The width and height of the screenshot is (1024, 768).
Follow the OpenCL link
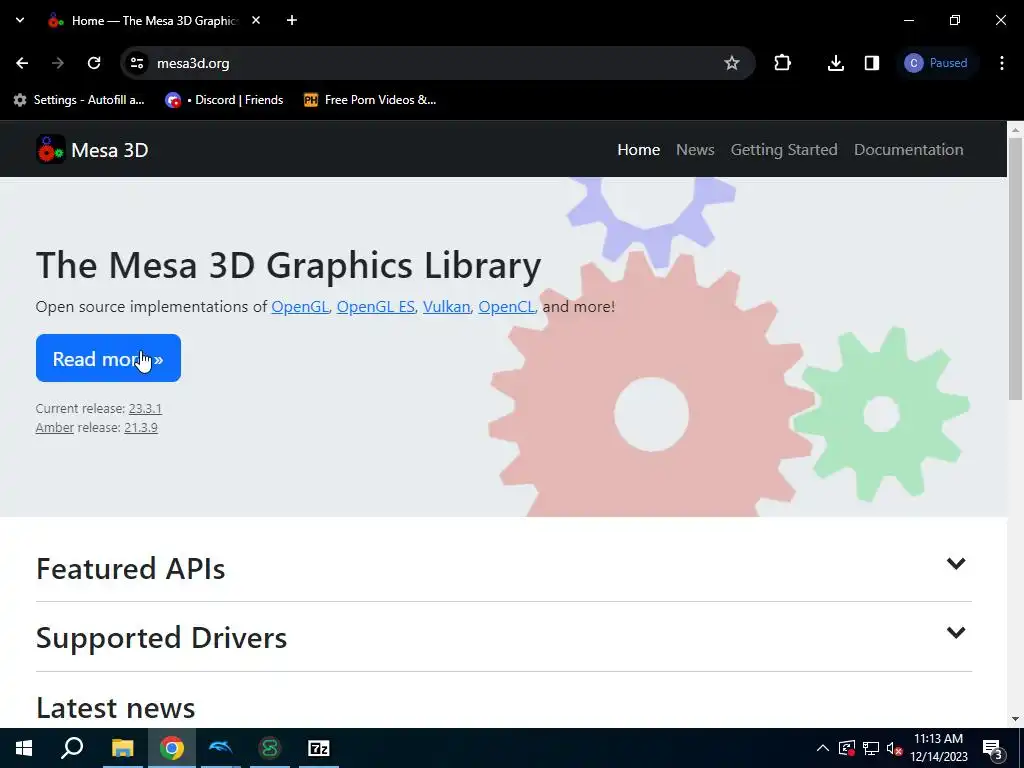[x=506, y=307]
